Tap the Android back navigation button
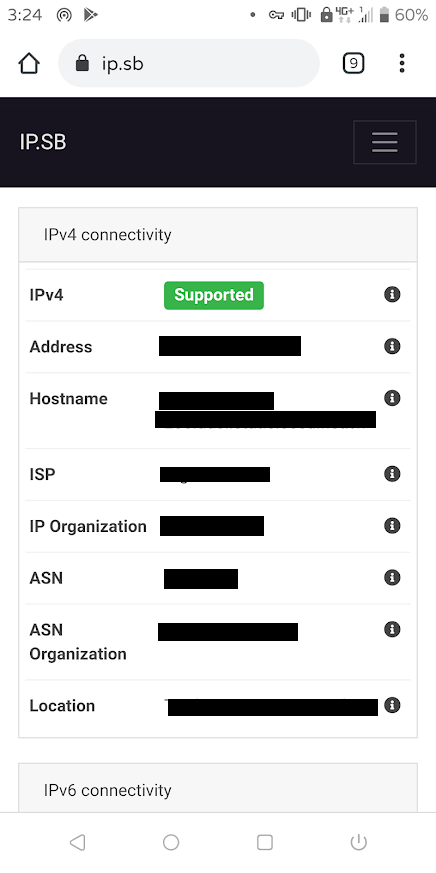This screenshot has width=436, height=873. click(x=77, y=842)
